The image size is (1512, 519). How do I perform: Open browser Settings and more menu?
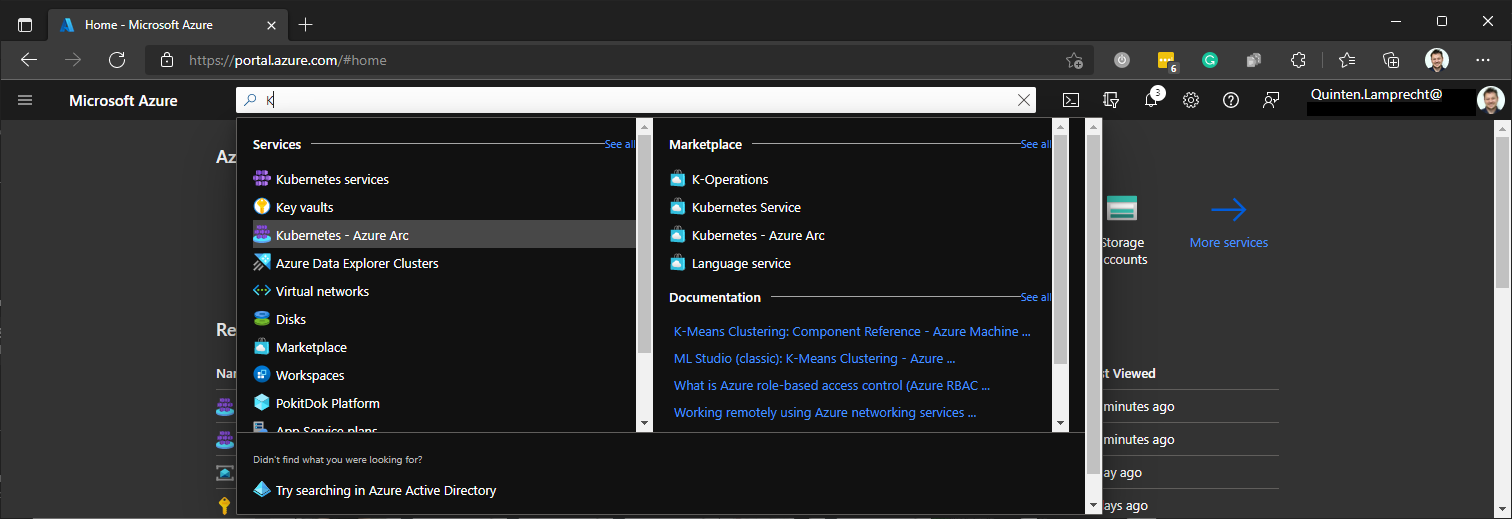coord(1483,60)
